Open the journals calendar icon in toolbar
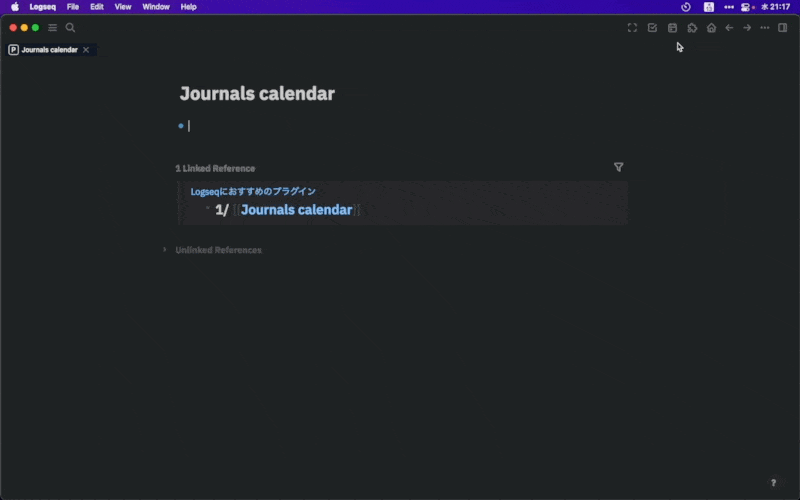 coord(672,28)
